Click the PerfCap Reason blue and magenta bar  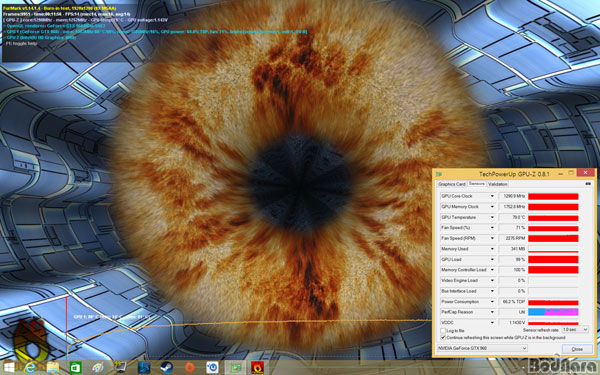point(553,312)
